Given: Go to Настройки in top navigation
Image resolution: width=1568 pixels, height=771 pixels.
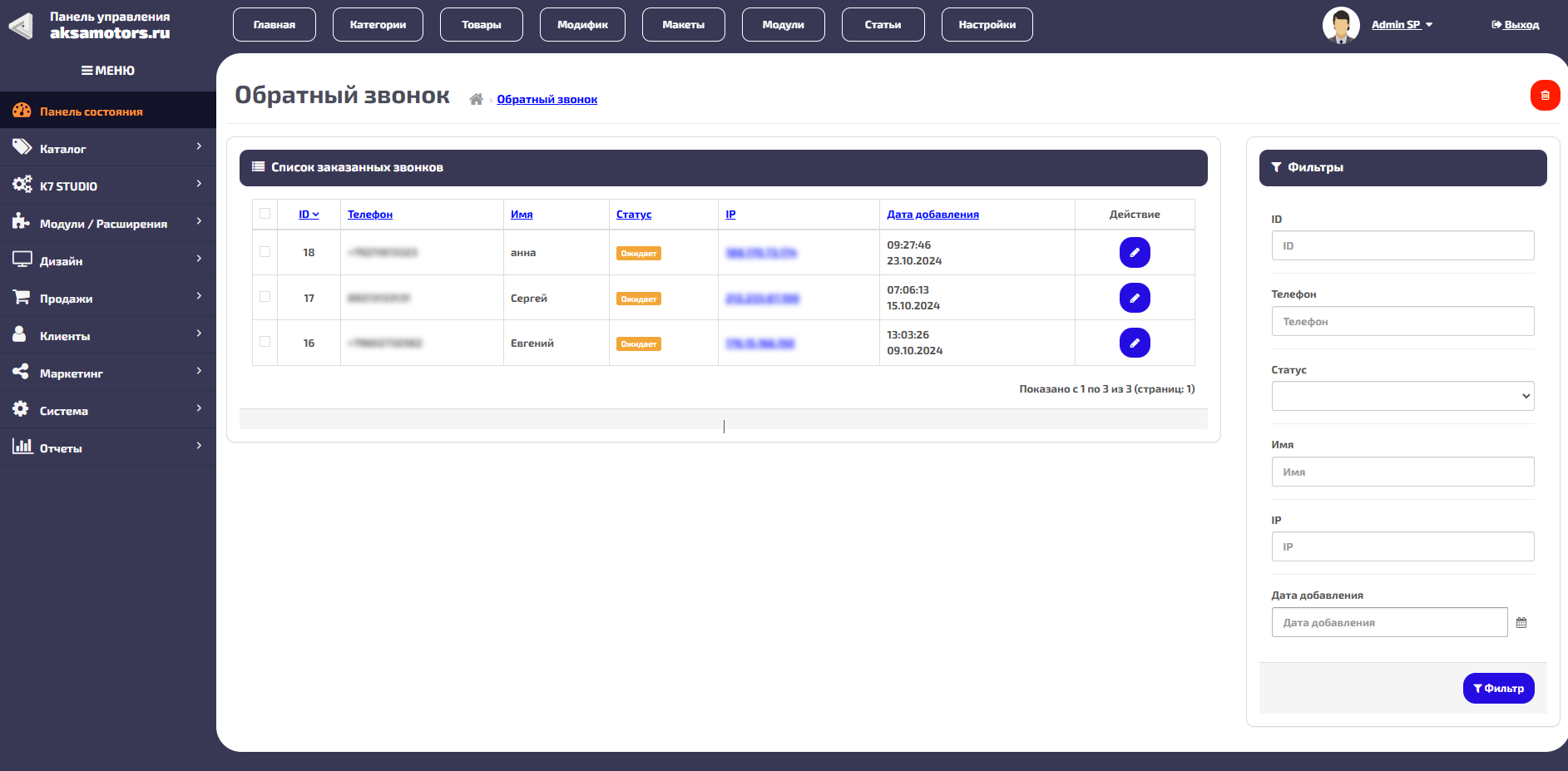Looking at the screenshot, I should coord(987,25).
